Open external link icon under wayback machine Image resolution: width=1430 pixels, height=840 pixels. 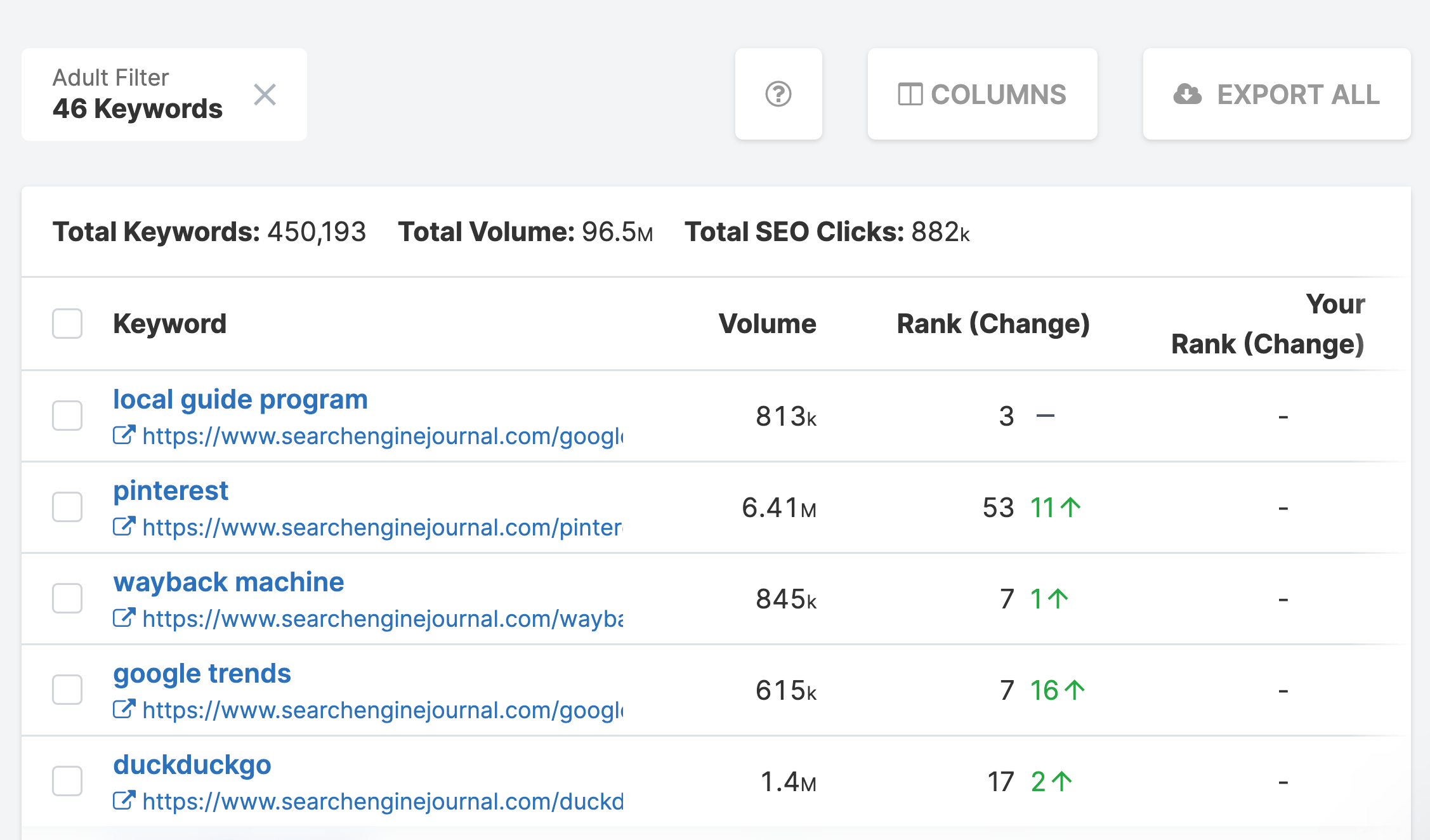(x=124, y=618)
